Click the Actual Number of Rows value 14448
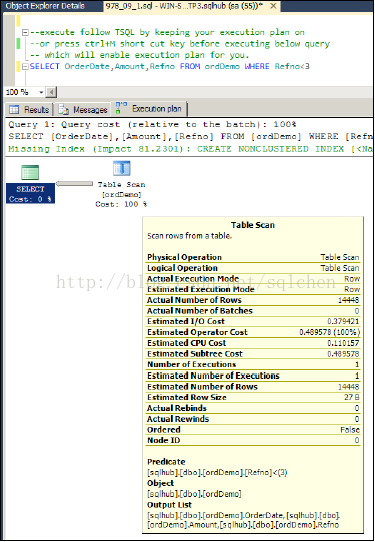Image resolution: width=375 pixels, height=542 pixels. pyautogui.click(x=348, y=300)
